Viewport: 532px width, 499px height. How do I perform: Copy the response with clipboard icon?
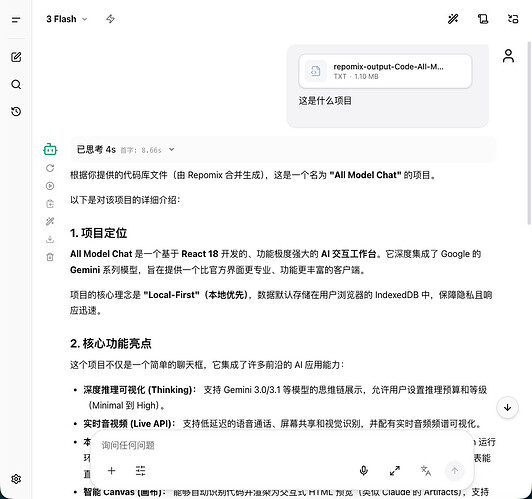[50, 204]
